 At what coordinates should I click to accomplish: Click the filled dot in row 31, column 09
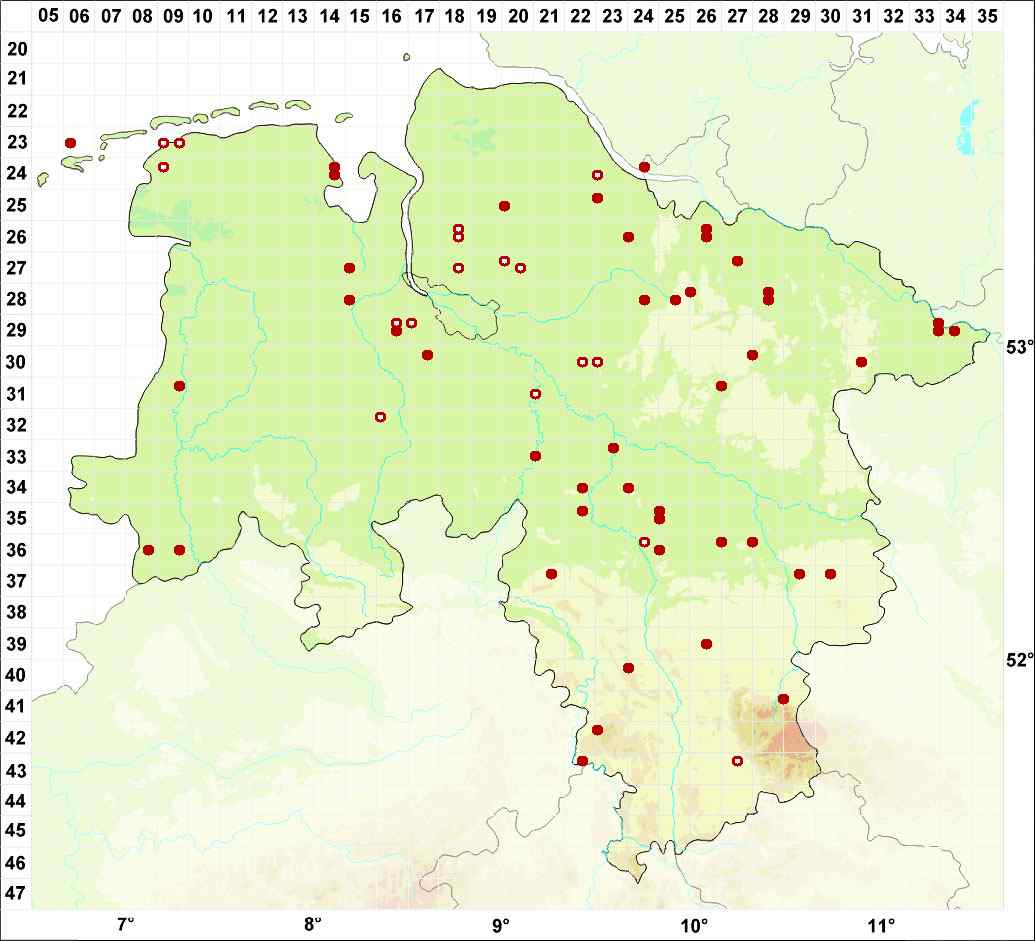point(180,386)
